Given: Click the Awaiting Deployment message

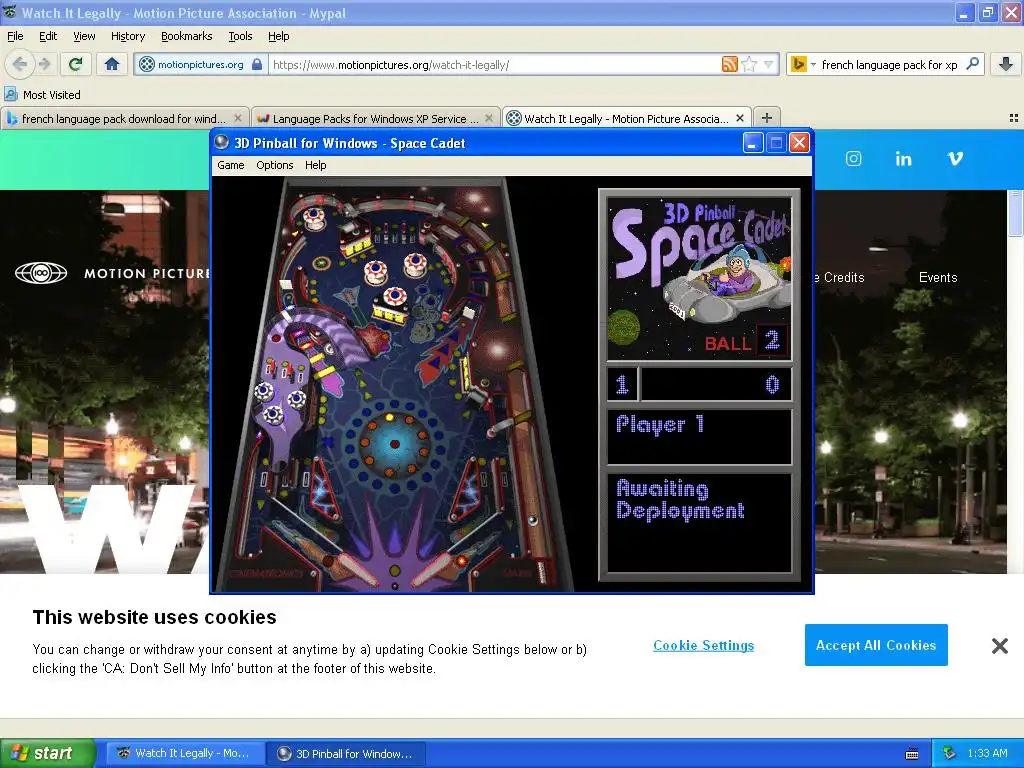Looking at the screenshot, I should [680, 499].
